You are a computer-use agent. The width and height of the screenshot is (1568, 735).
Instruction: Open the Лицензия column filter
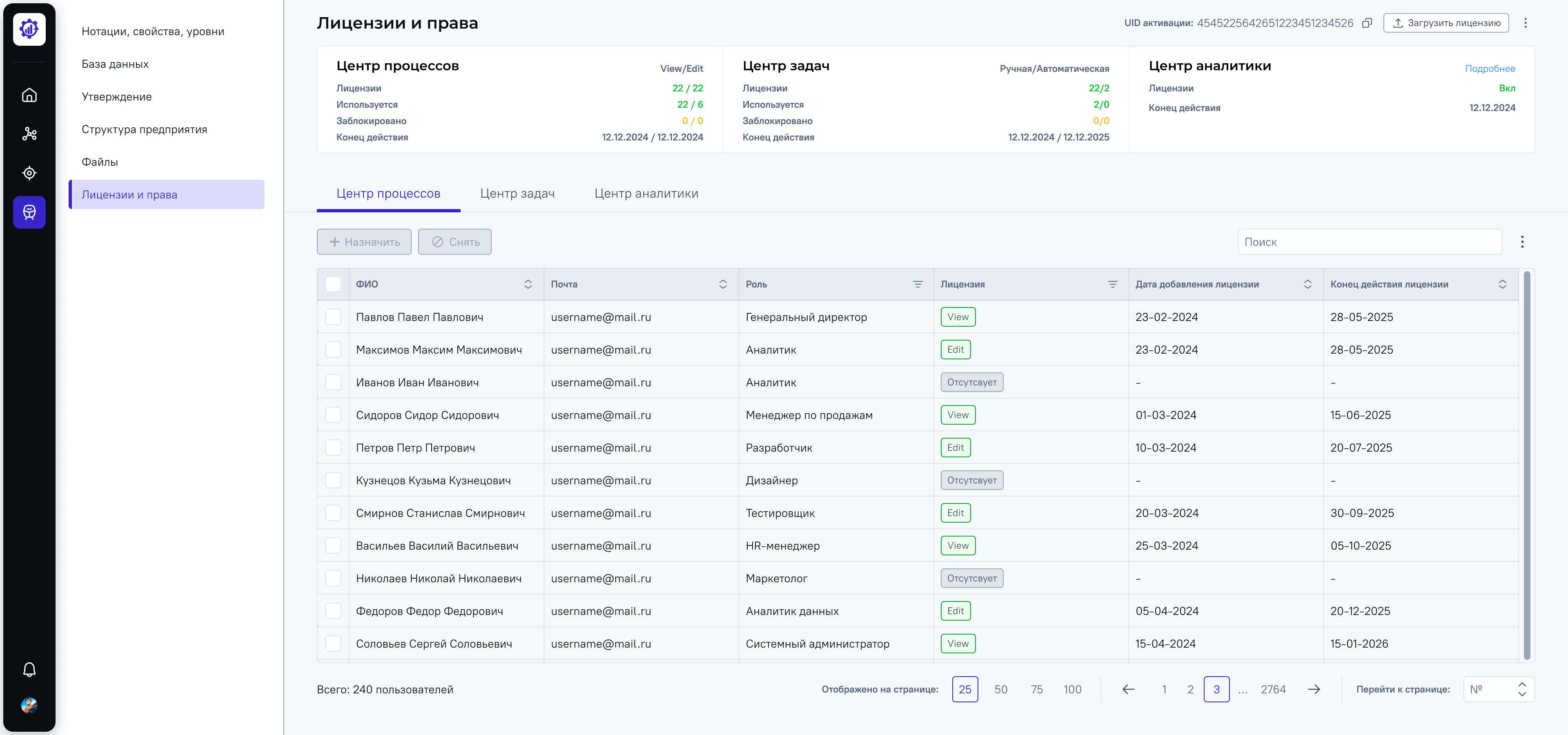[1112, 284]
